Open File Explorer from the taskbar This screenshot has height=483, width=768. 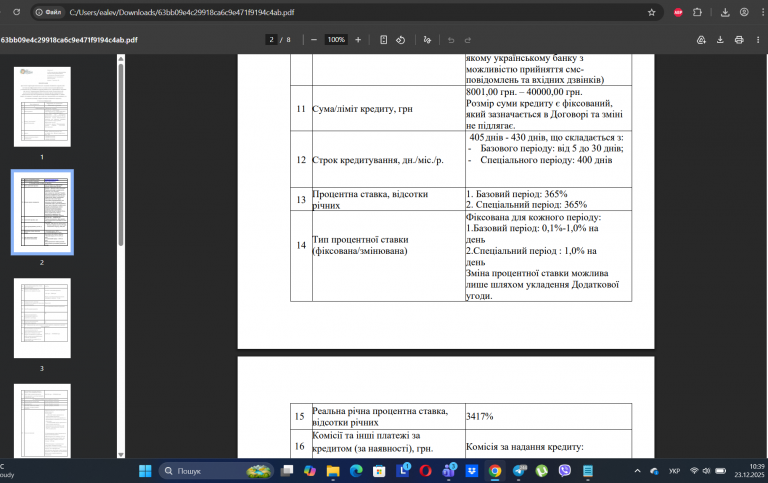[x=333, y=471]
